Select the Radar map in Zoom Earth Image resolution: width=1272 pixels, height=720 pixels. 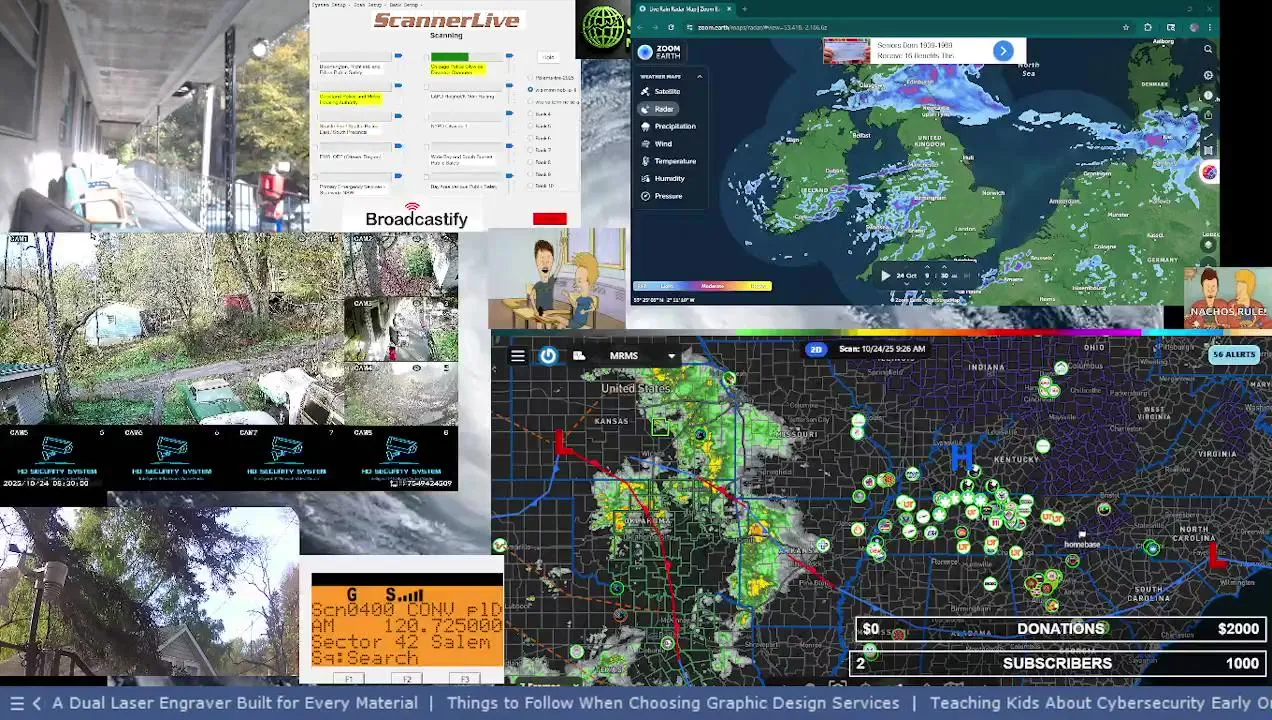point(658,109)
